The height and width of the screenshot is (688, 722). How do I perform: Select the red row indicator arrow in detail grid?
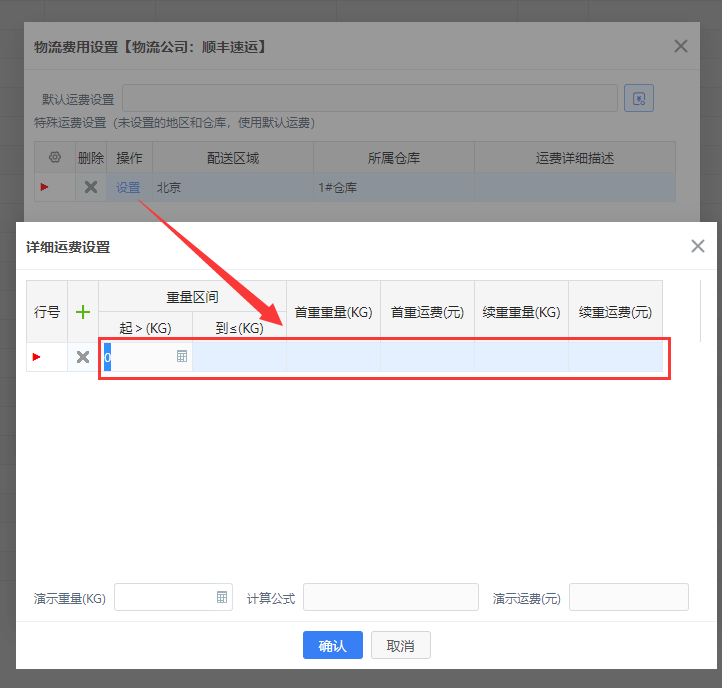coord(36,357)
